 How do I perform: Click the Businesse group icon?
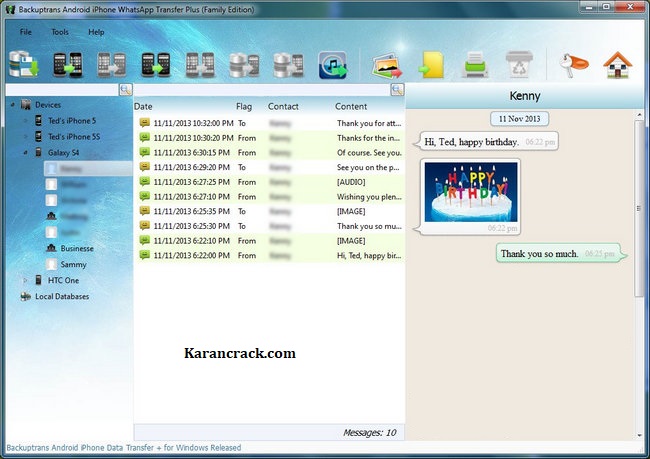coord(51,248)
